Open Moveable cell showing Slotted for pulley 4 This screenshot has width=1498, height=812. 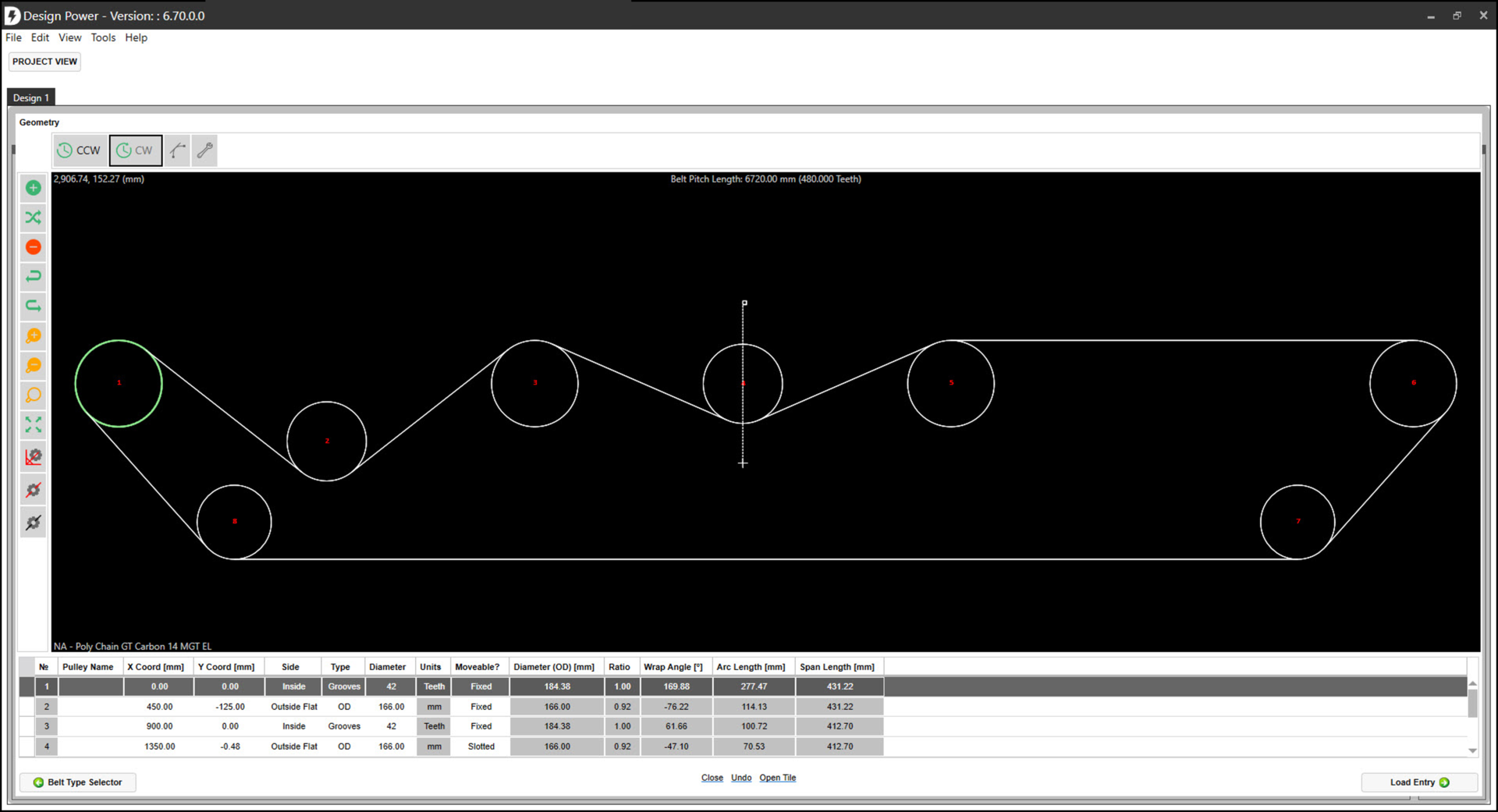(481, 746)
